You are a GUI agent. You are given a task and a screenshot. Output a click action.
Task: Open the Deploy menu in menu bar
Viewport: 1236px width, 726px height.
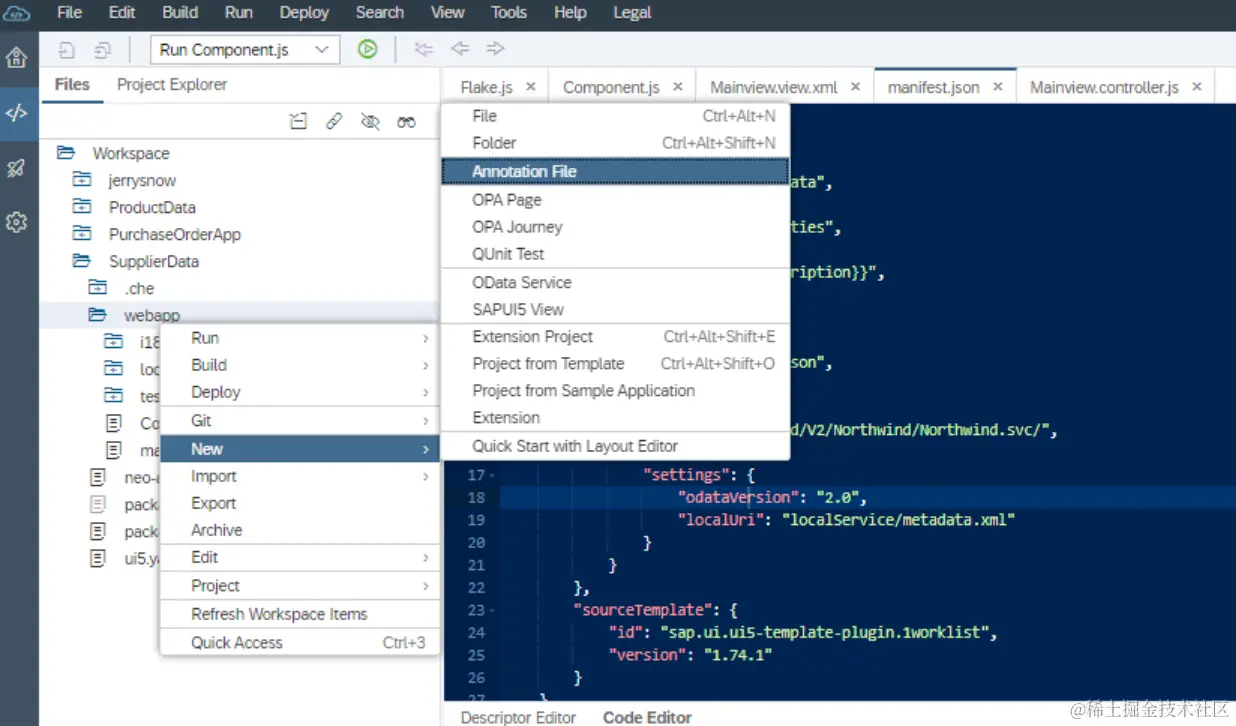(304, 13)
